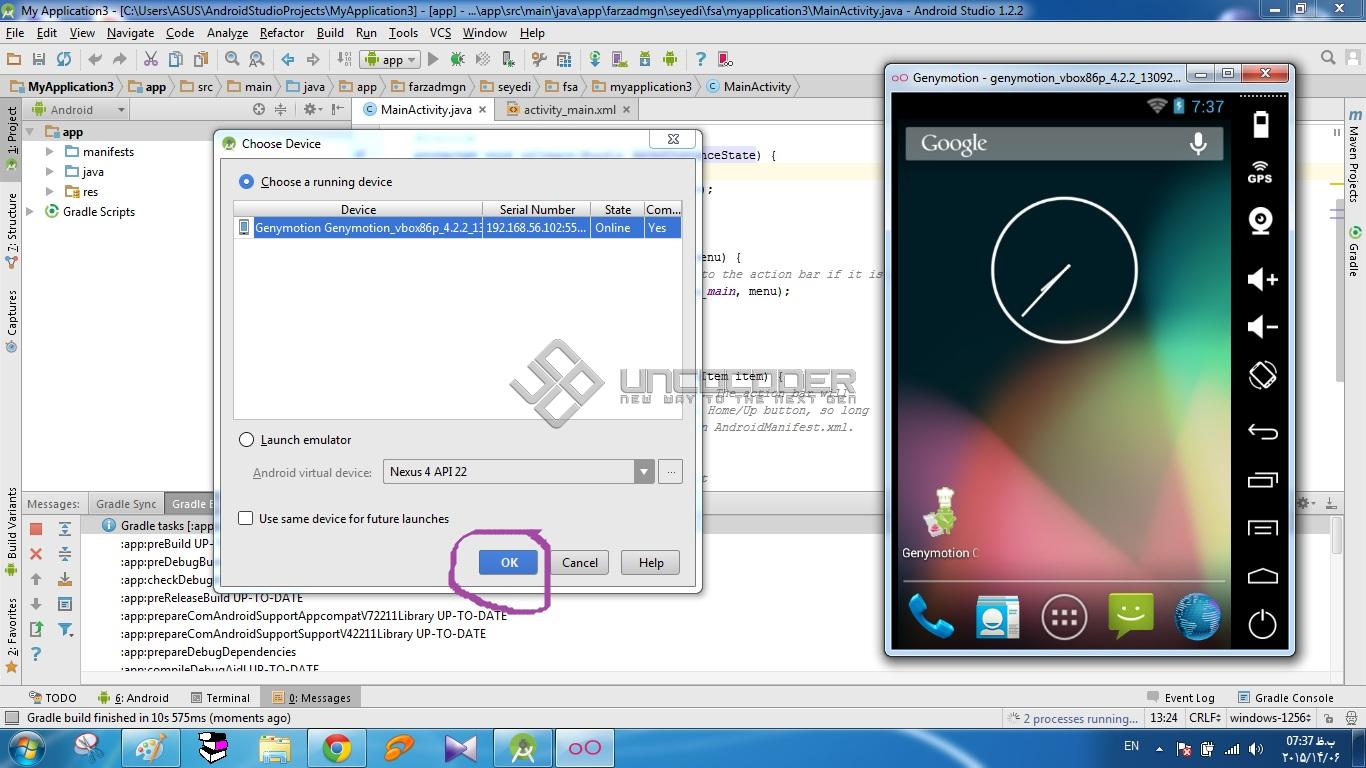Viewport: 1366px width, 768px height.
Task: Open the AVD Manager toolbar icon
Action: click(x=619, y=59)
